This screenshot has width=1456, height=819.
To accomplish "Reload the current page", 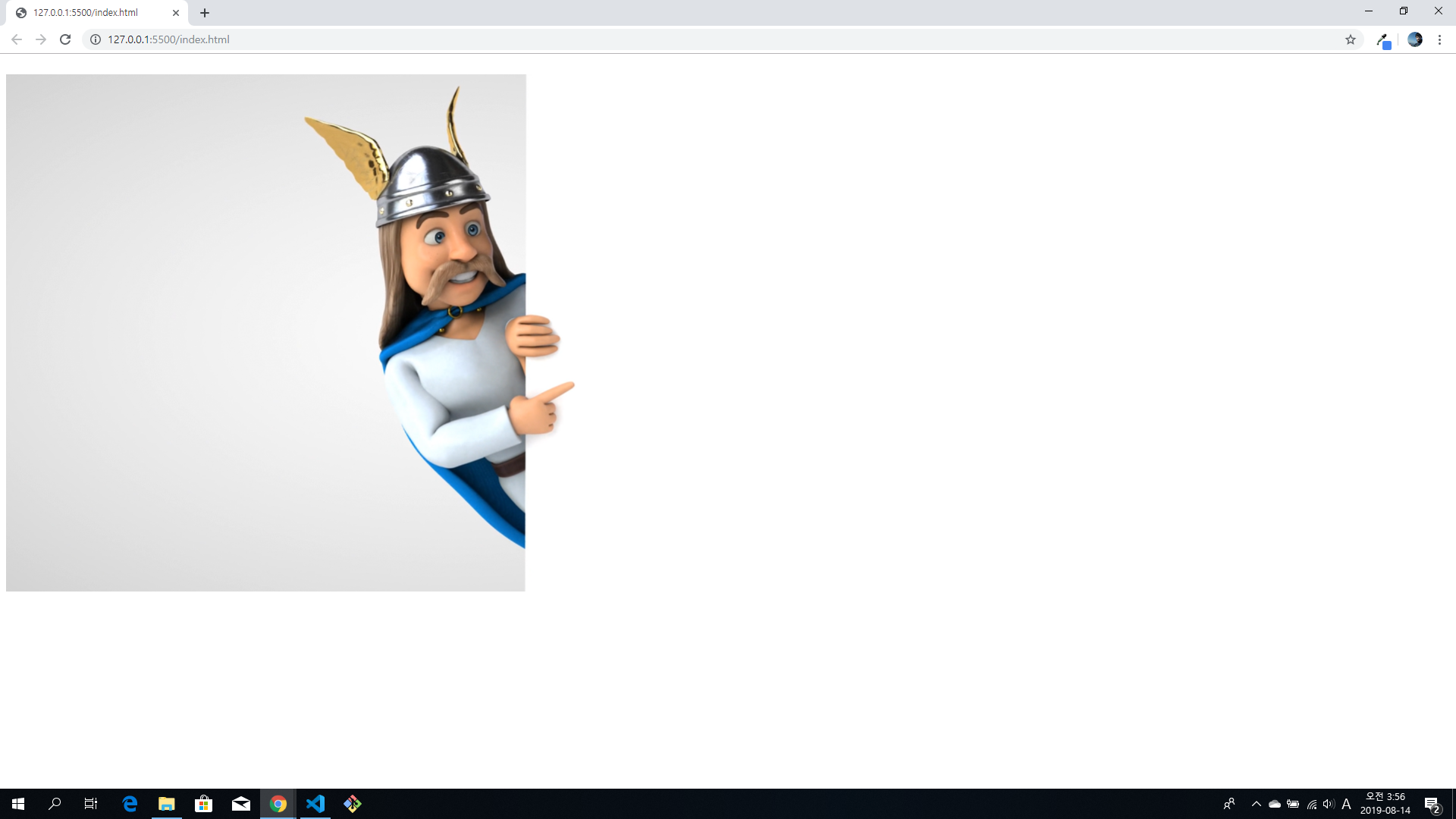I will tap(65, 39).
